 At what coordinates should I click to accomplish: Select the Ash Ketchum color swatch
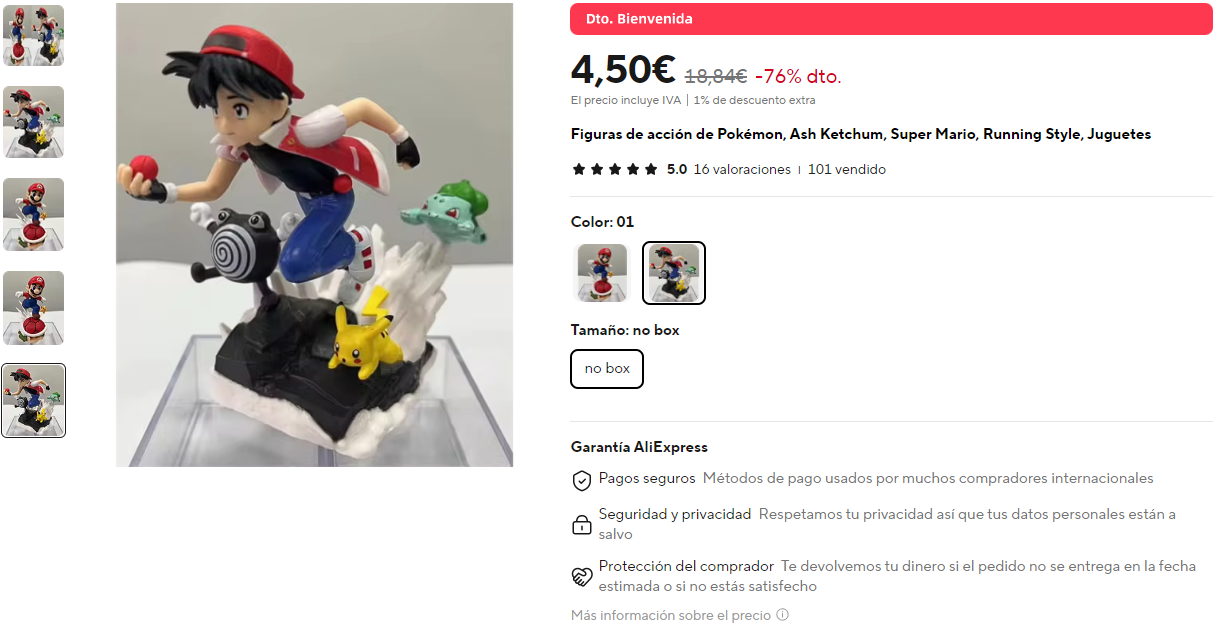pyautogui.click(x=673, y=273)
